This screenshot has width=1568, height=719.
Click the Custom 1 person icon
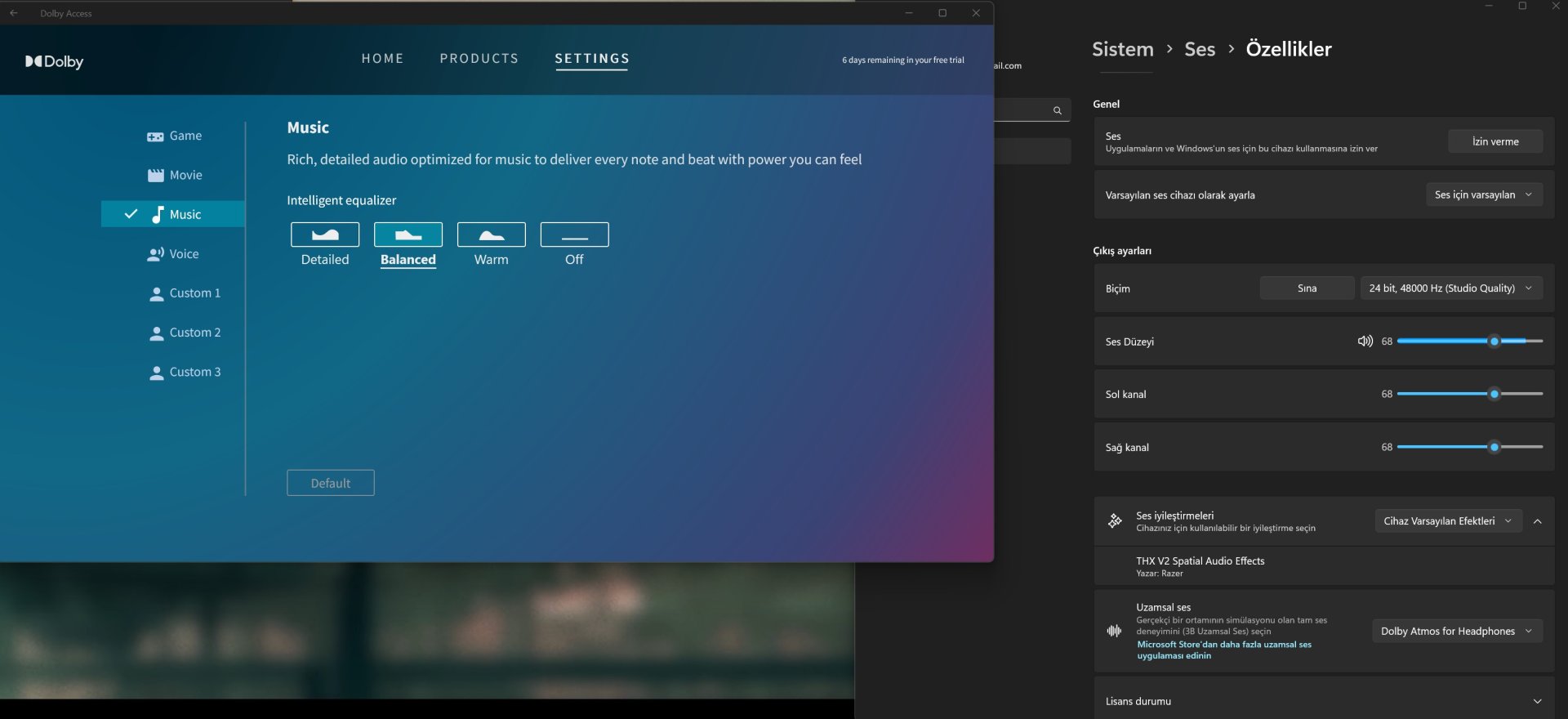pos(157,294)
